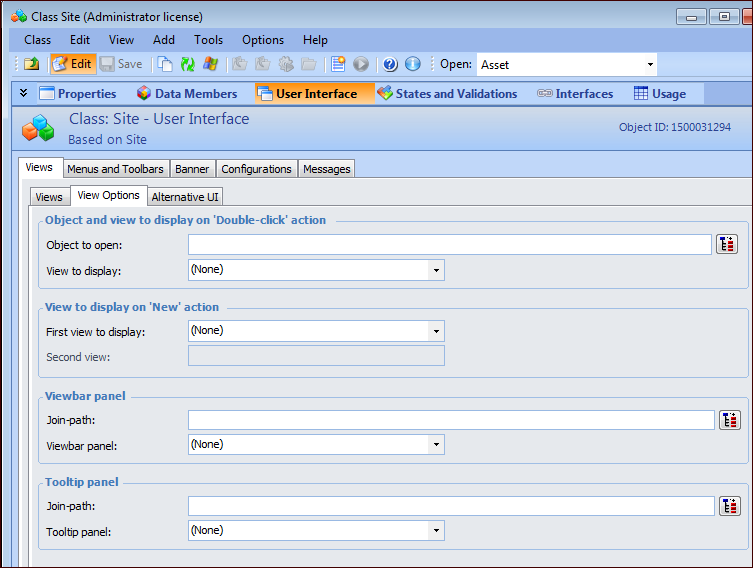Expand the Viewbar panel dropdown

(436, 445)
